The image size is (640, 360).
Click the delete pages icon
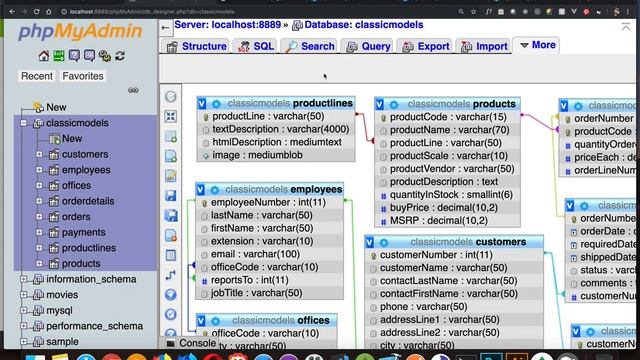click(x=171, y=236)
